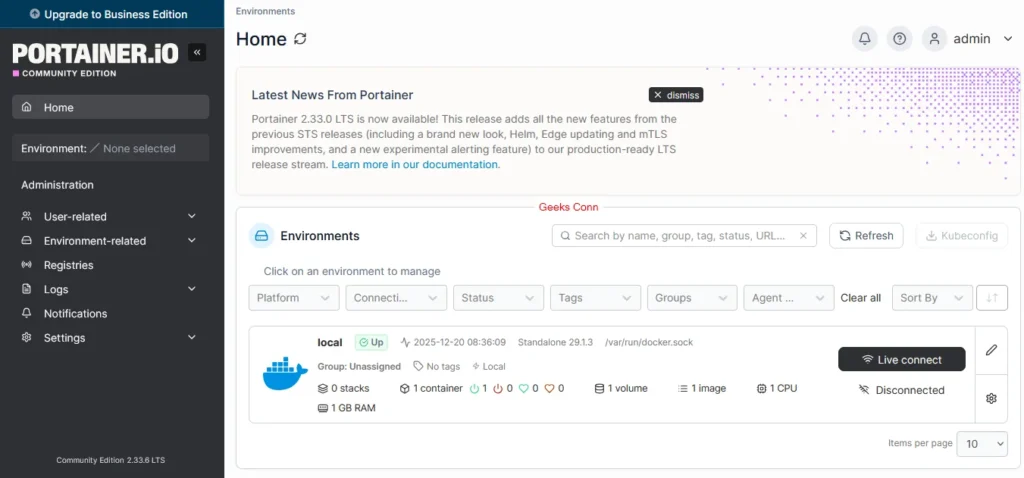Open the admin account dropdown chevron
The image size is (1024, 478).
pyautogui.click(x=1006, y=39)
